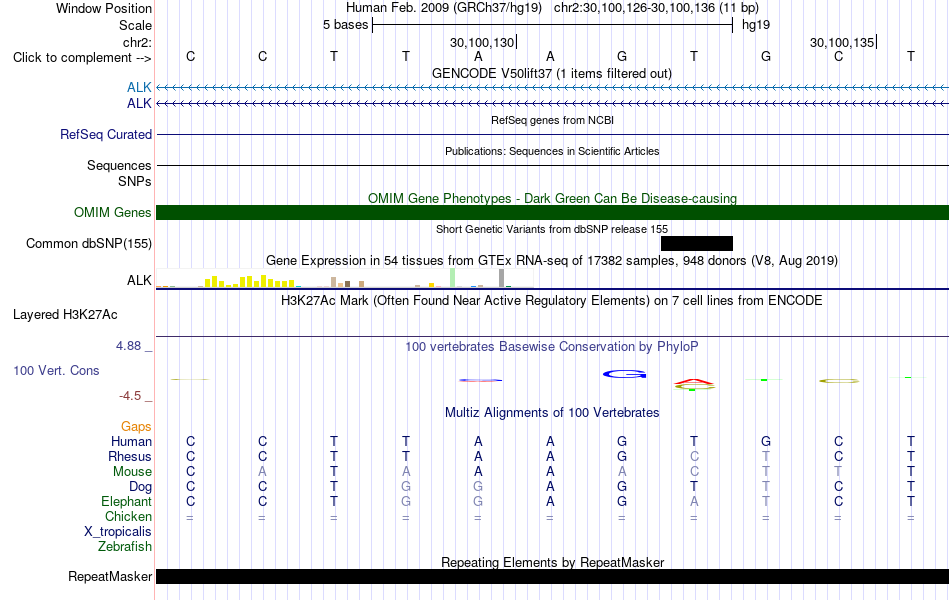Open the H3K27Ac Mark track title
Image resolution: width=950 pixels, height=600 pixels.
pyautogui.click(x=552, y=301)
